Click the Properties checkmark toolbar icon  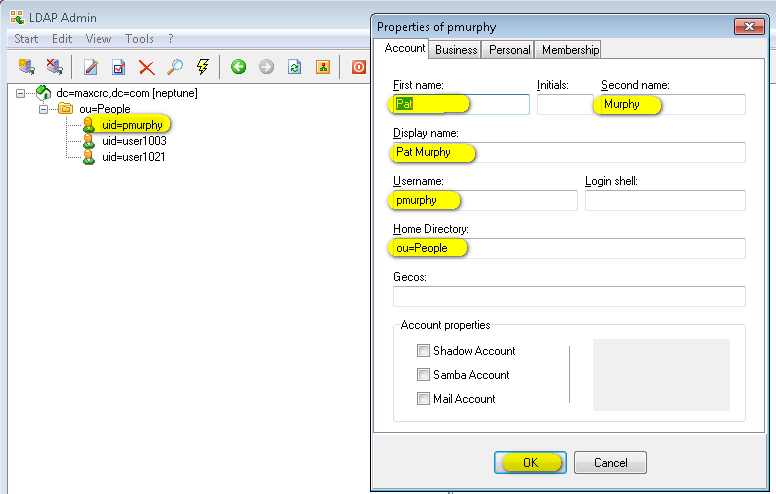(119, 66)
